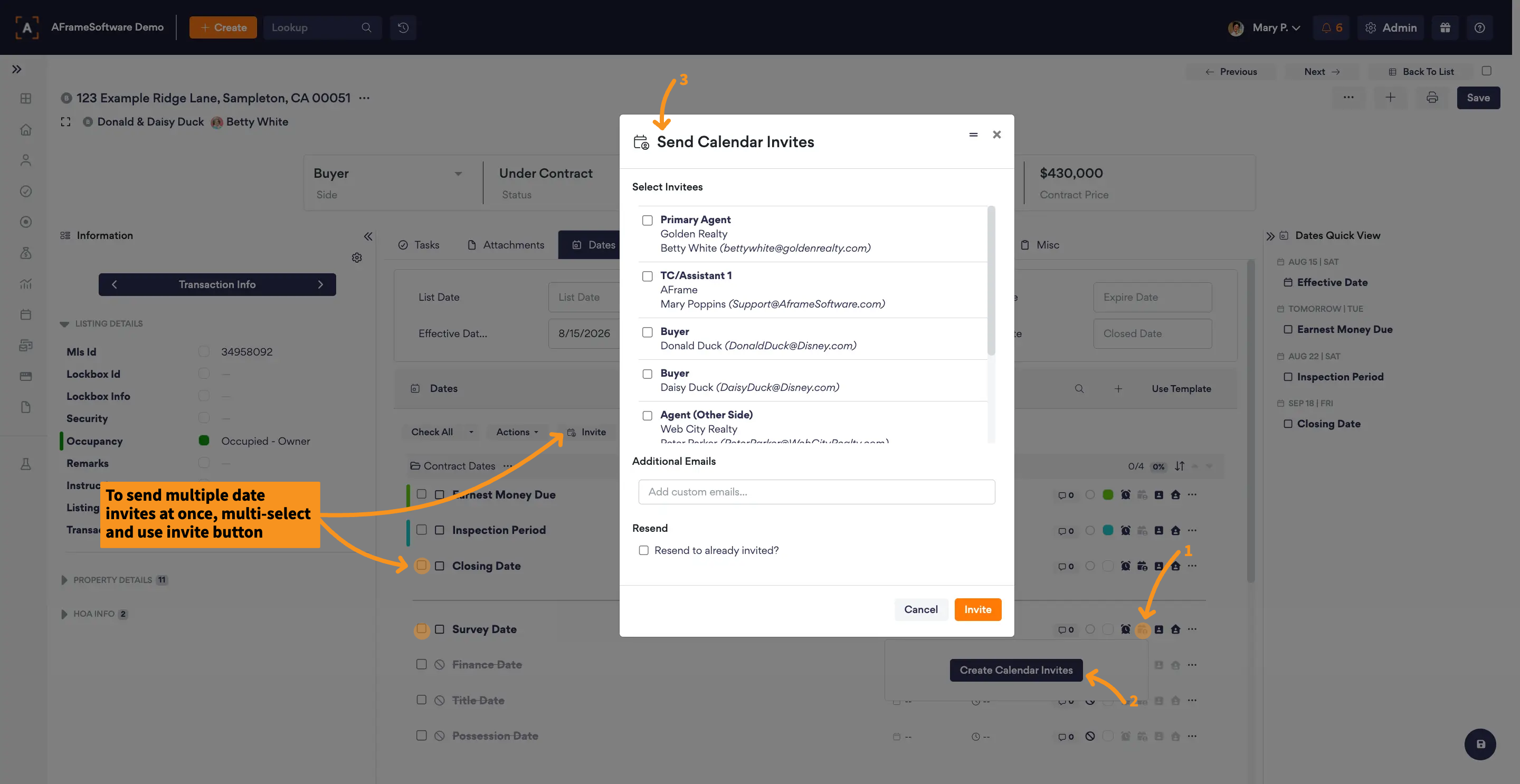Check the Primary Agent Betty White invitee

(647, 221)
